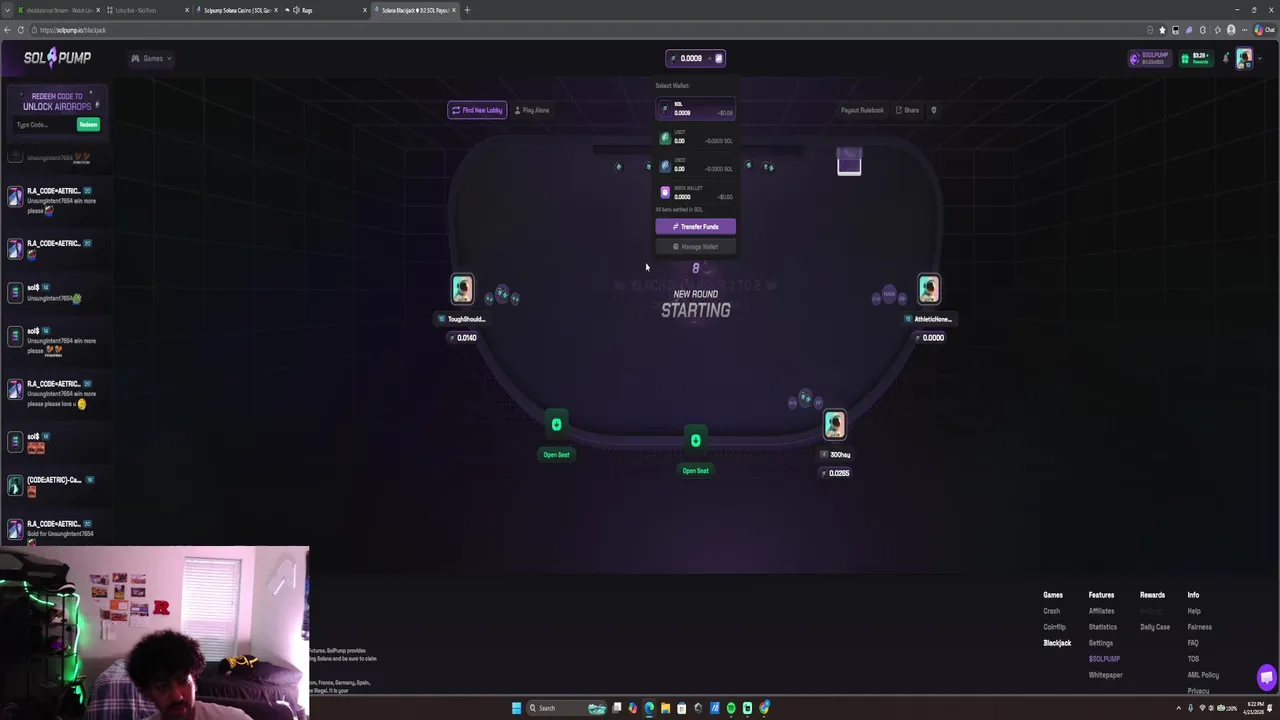1280x720 pixels.
Task: Show hidden system tray icons
Action: (1177, 708)
